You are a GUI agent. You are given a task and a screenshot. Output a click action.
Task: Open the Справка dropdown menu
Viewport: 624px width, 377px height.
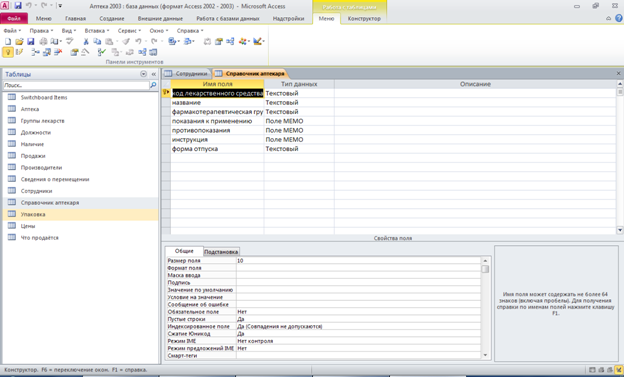pos(190,31)
